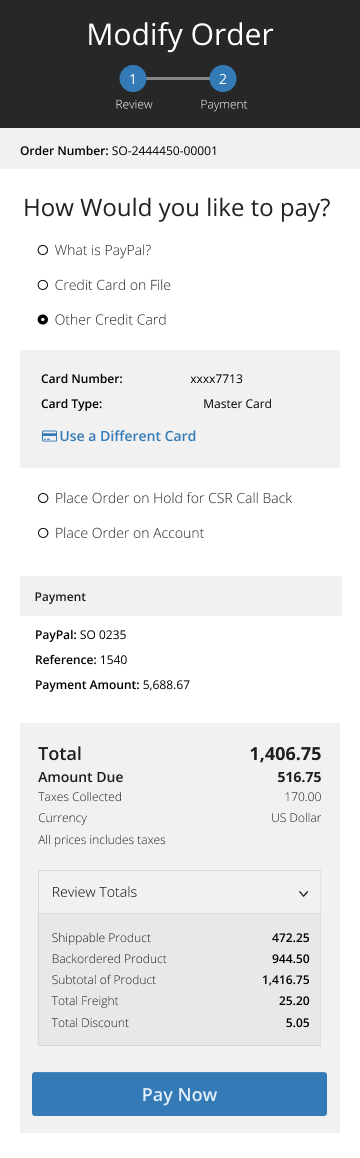
Task: Click the Total amount 1,406.75
Action: 285,754
